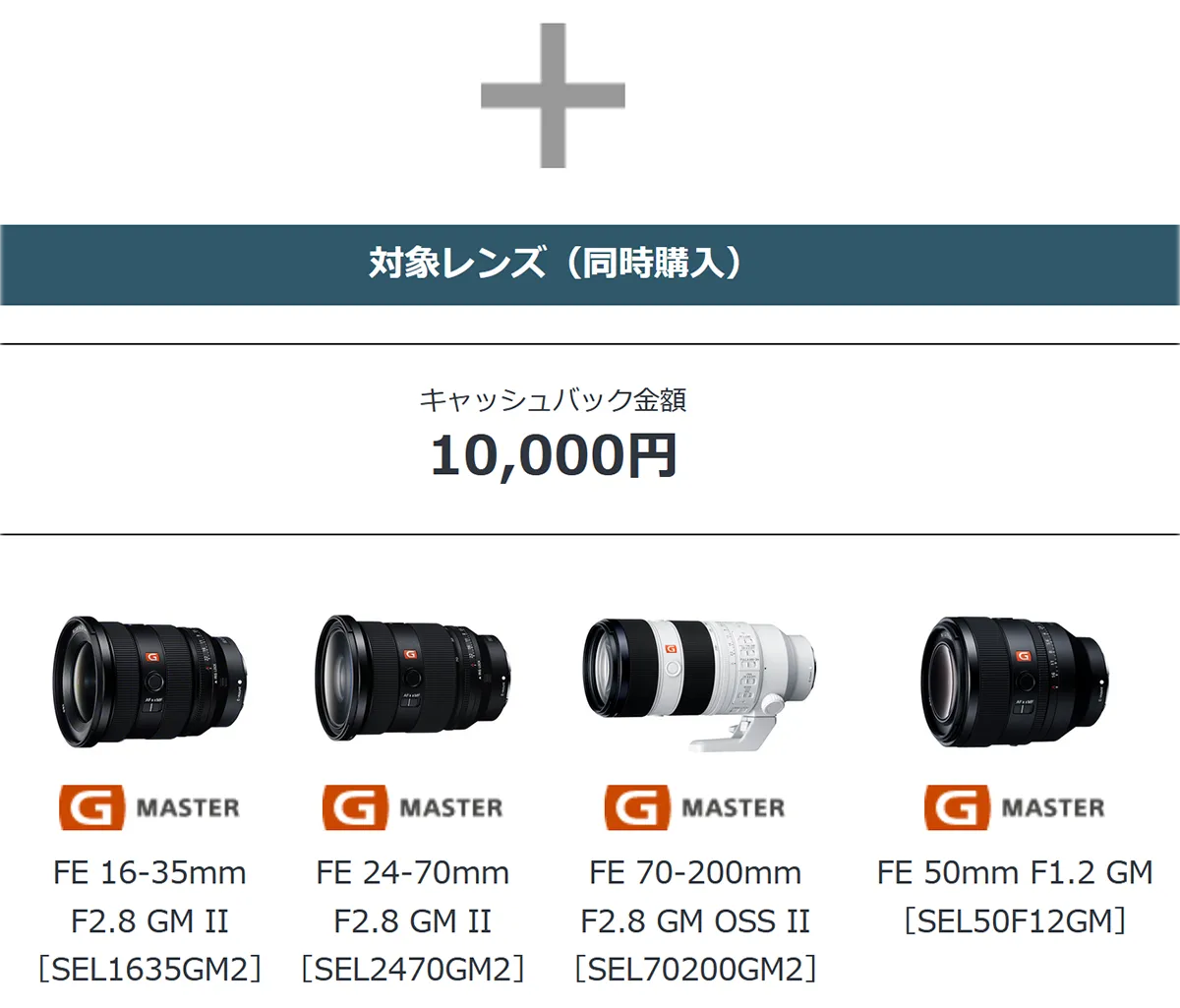Click the 10,000円 cashback amount
Viewport: 1180px width, 1008px height.
pyautogui.click(x=554, y=455)
